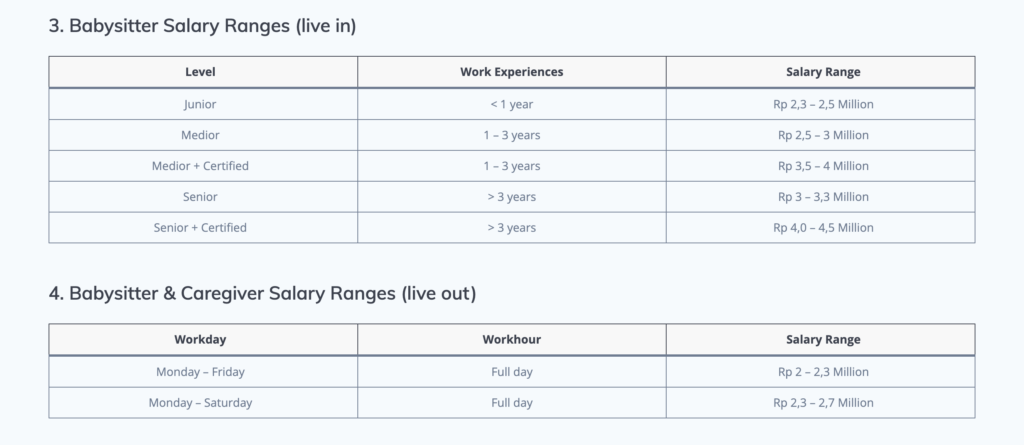Click the 'Level' column header
1024x445 pixels.
coord(200,72)
